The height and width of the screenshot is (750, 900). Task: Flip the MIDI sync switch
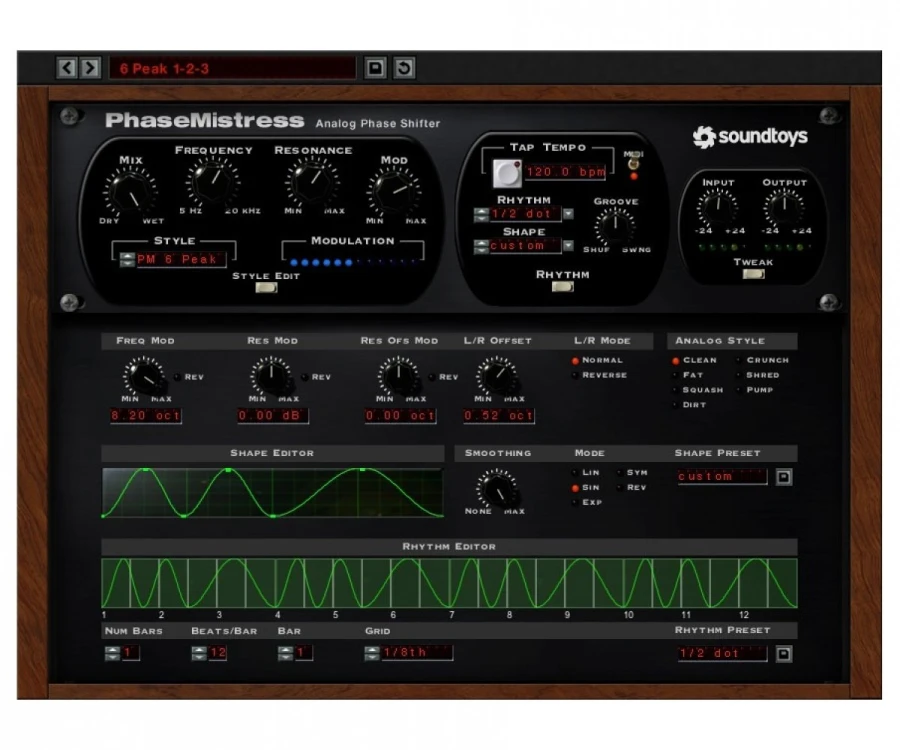pyautogui.click(x=633, y=164)
